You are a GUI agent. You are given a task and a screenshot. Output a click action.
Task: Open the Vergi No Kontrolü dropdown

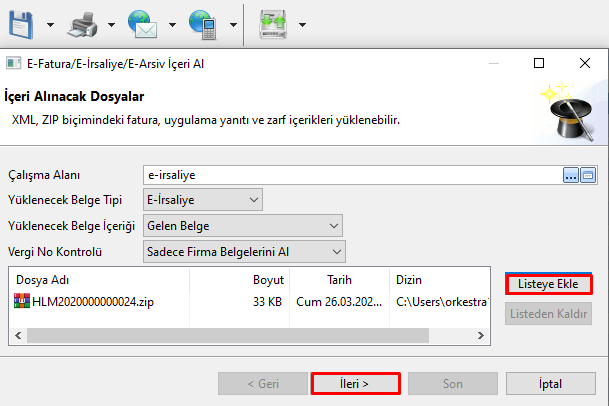point(337,251)
